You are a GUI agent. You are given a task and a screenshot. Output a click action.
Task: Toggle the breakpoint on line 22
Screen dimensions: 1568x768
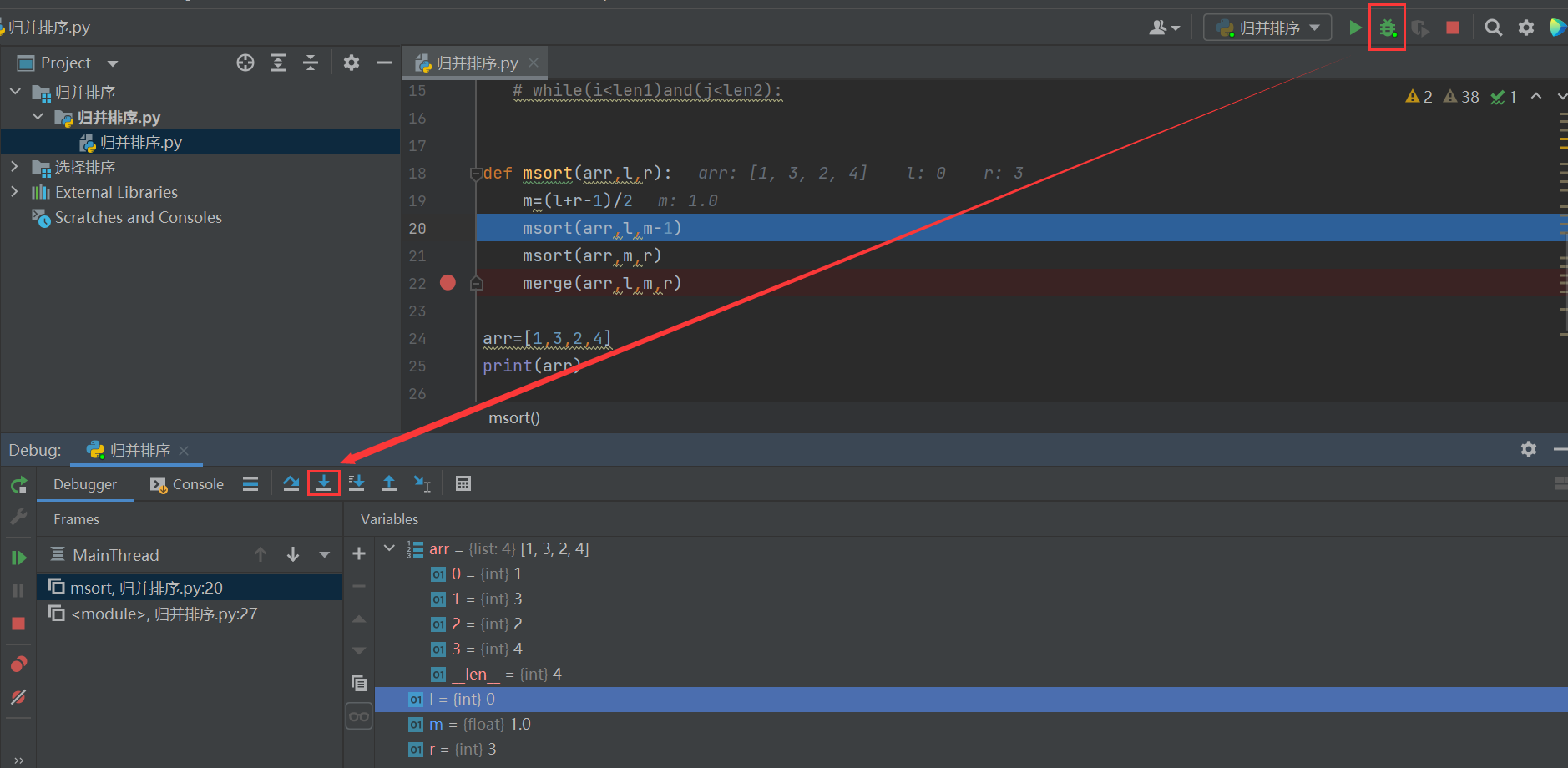[x=448, y=282]
